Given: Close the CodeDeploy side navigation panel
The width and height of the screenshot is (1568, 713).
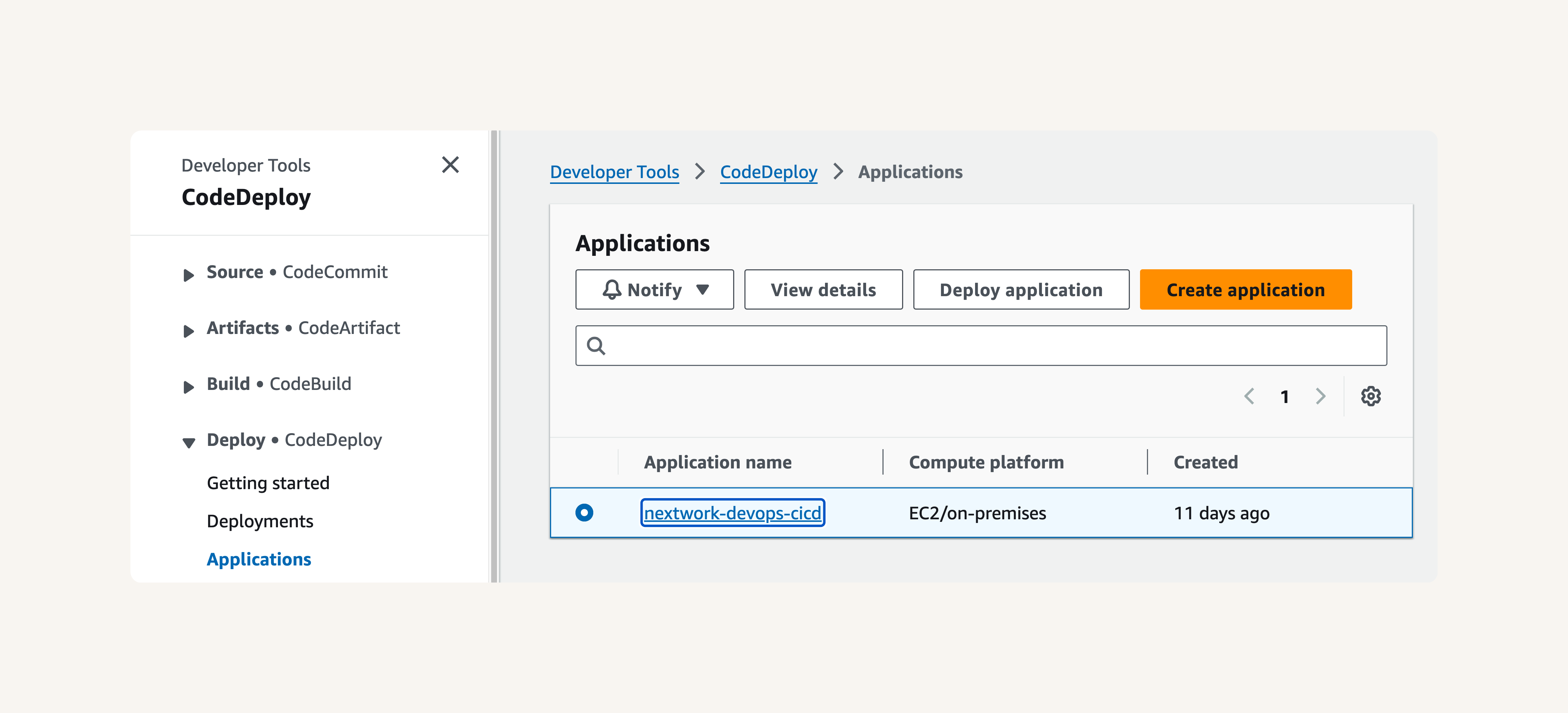Looking at the screenshot, I should [450, 164].
